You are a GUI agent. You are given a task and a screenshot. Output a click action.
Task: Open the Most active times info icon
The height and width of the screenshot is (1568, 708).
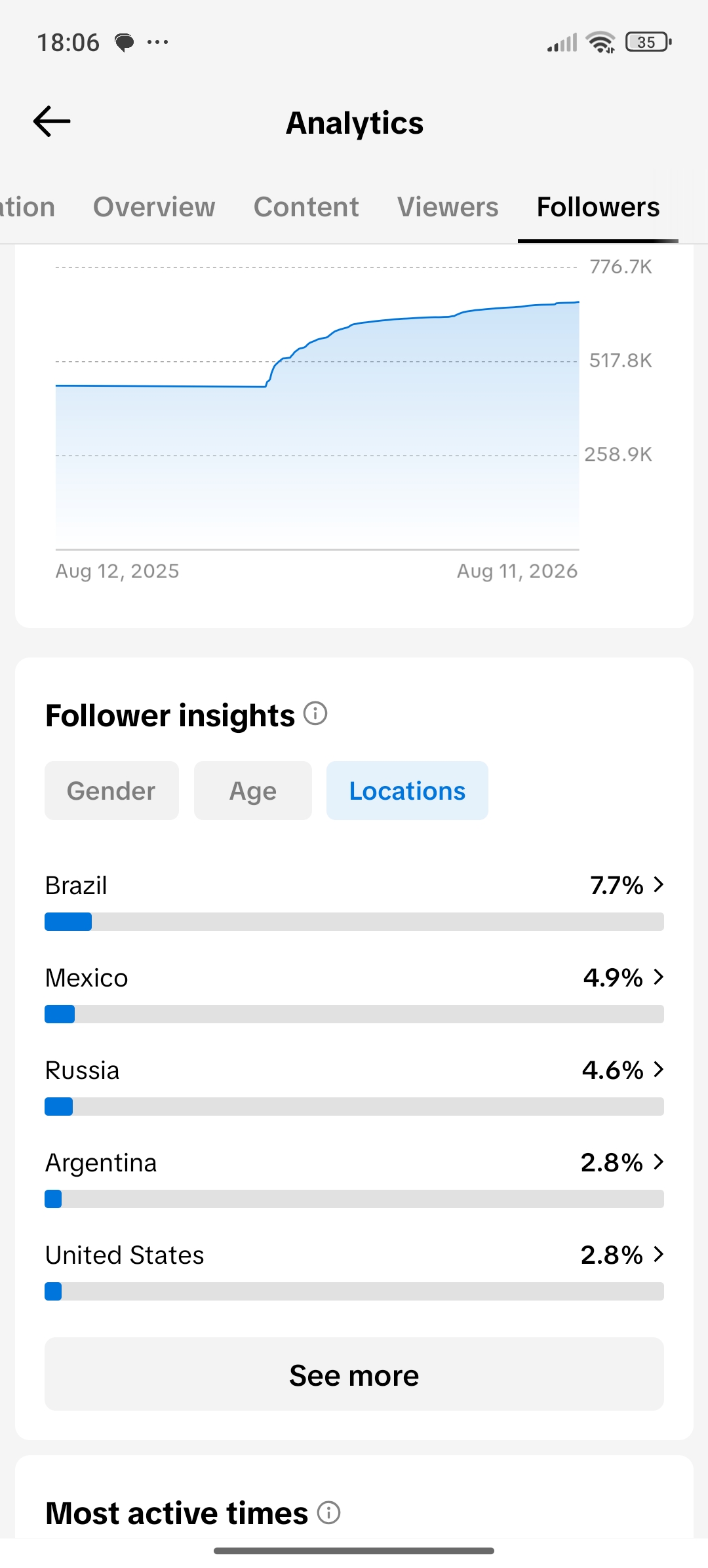329,1512
